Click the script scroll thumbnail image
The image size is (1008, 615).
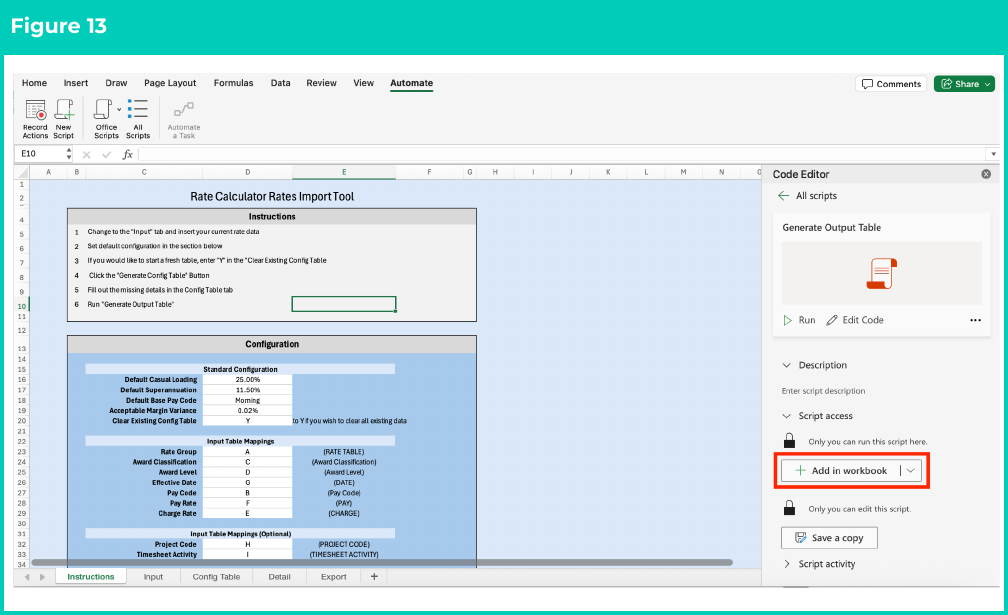881,273
